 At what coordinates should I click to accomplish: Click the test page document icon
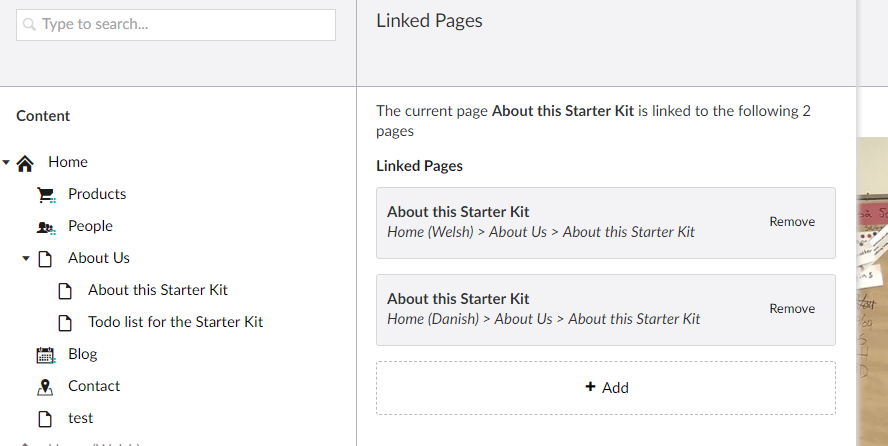pos(45,419)
